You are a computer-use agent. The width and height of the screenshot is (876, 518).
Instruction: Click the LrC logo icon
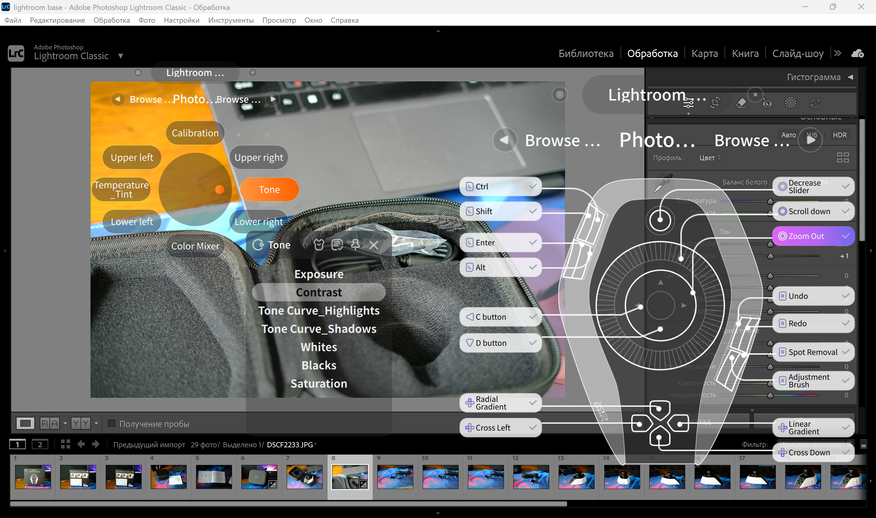click(x=16, y=53)
